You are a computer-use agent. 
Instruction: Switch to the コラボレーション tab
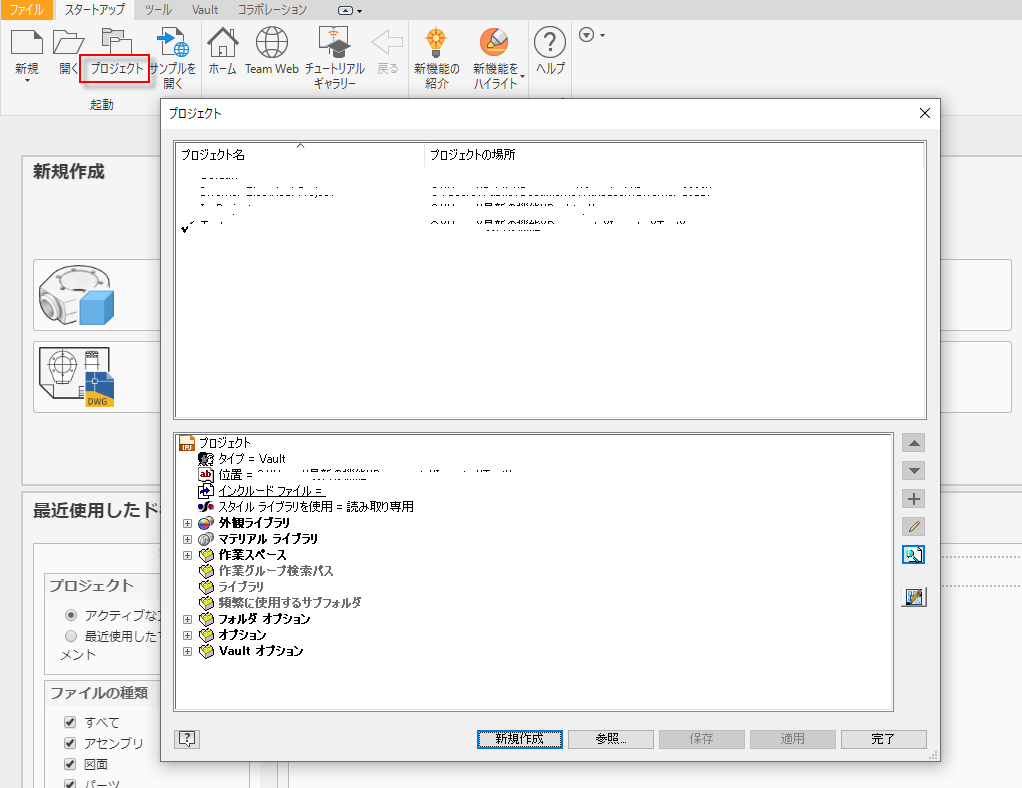click(272, 10)
